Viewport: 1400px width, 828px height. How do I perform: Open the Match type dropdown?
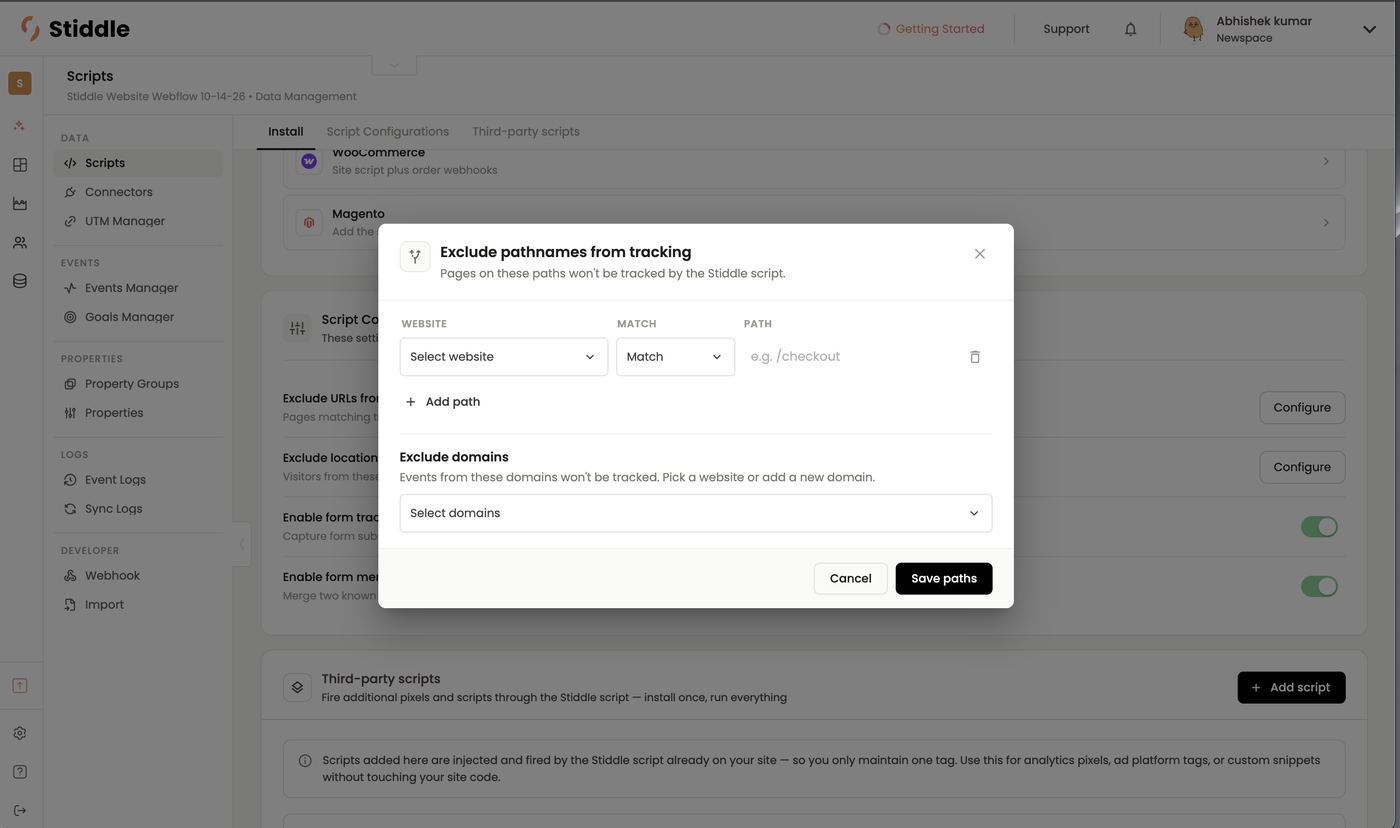coord(675,357)
